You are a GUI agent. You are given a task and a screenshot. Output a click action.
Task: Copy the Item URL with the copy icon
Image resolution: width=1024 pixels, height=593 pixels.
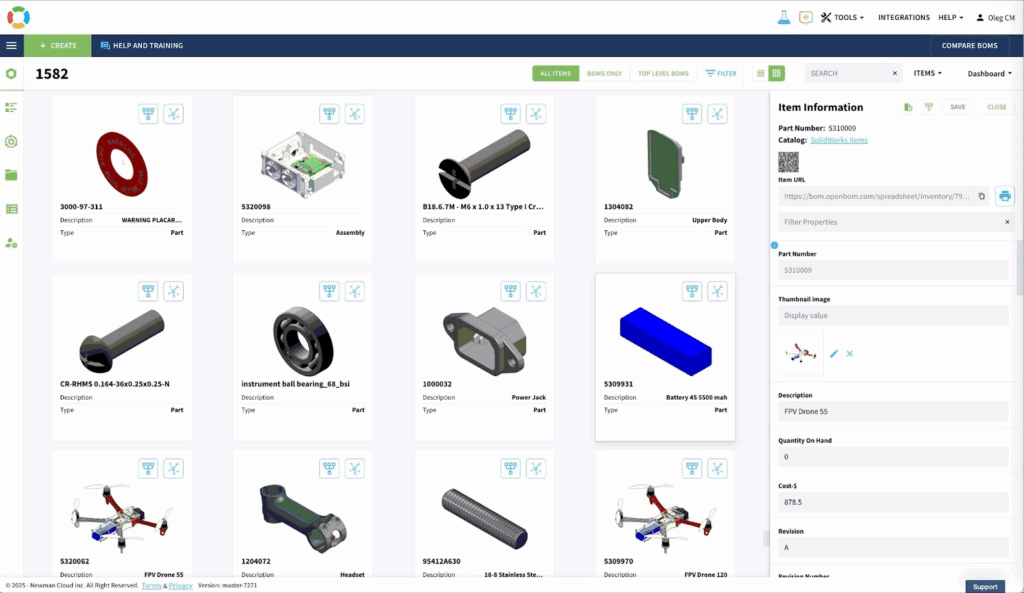(x=981, y=196)
